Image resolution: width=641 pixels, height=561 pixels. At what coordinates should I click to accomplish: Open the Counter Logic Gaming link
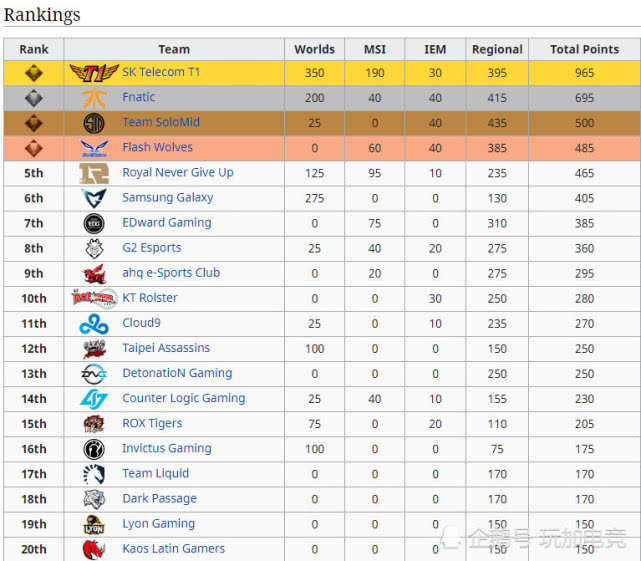(184, 398)
